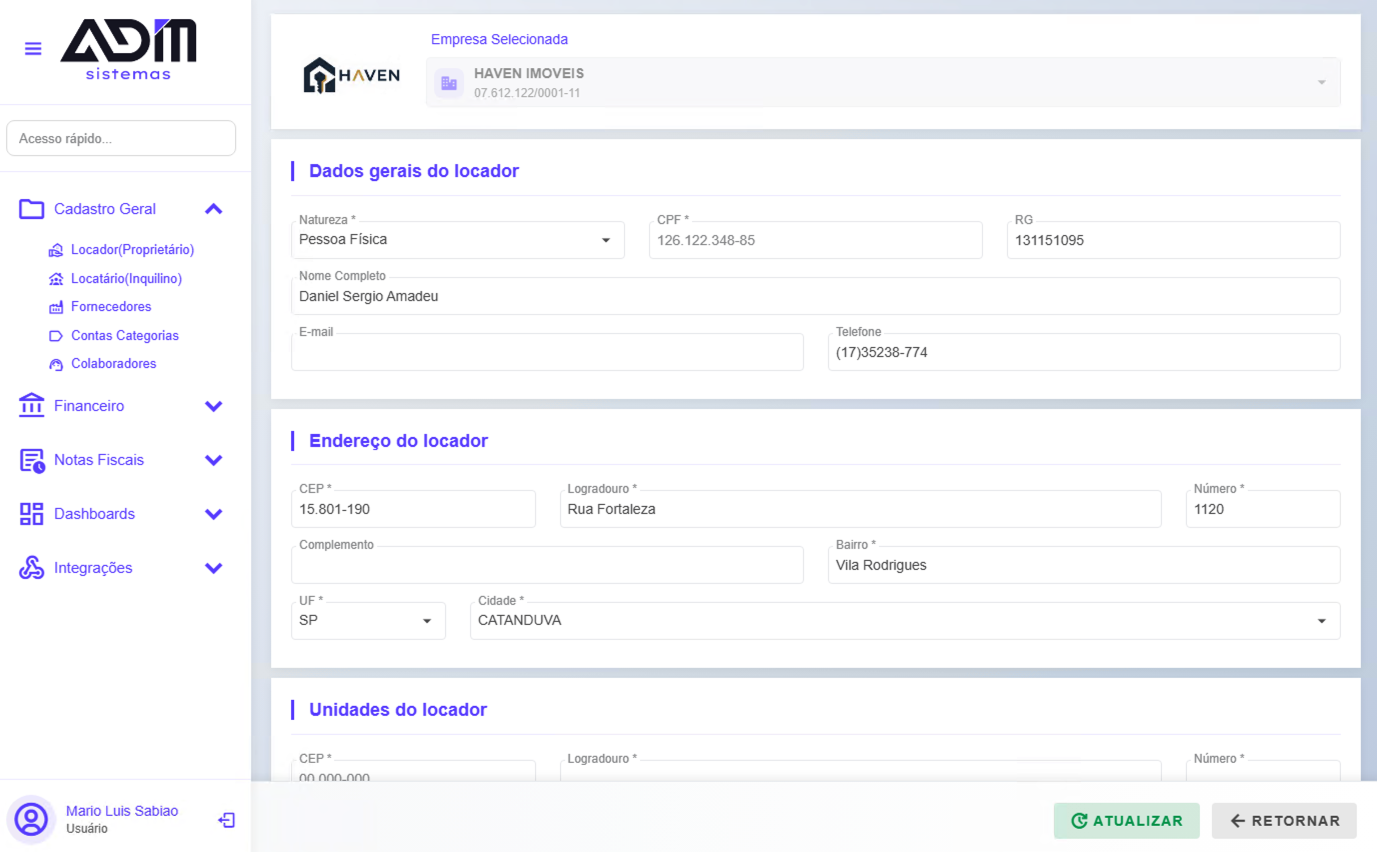
Task: Open the Empresa Selecionada dropdown arrow
Action: tap(1322, 82)
